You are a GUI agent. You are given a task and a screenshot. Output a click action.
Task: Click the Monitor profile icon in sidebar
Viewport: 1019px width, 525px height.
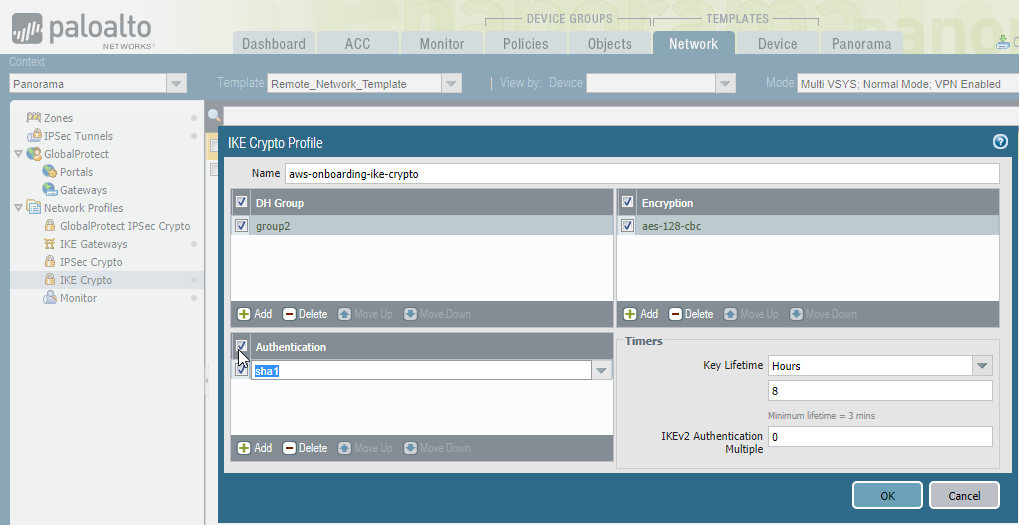click(x=49, y=298)
